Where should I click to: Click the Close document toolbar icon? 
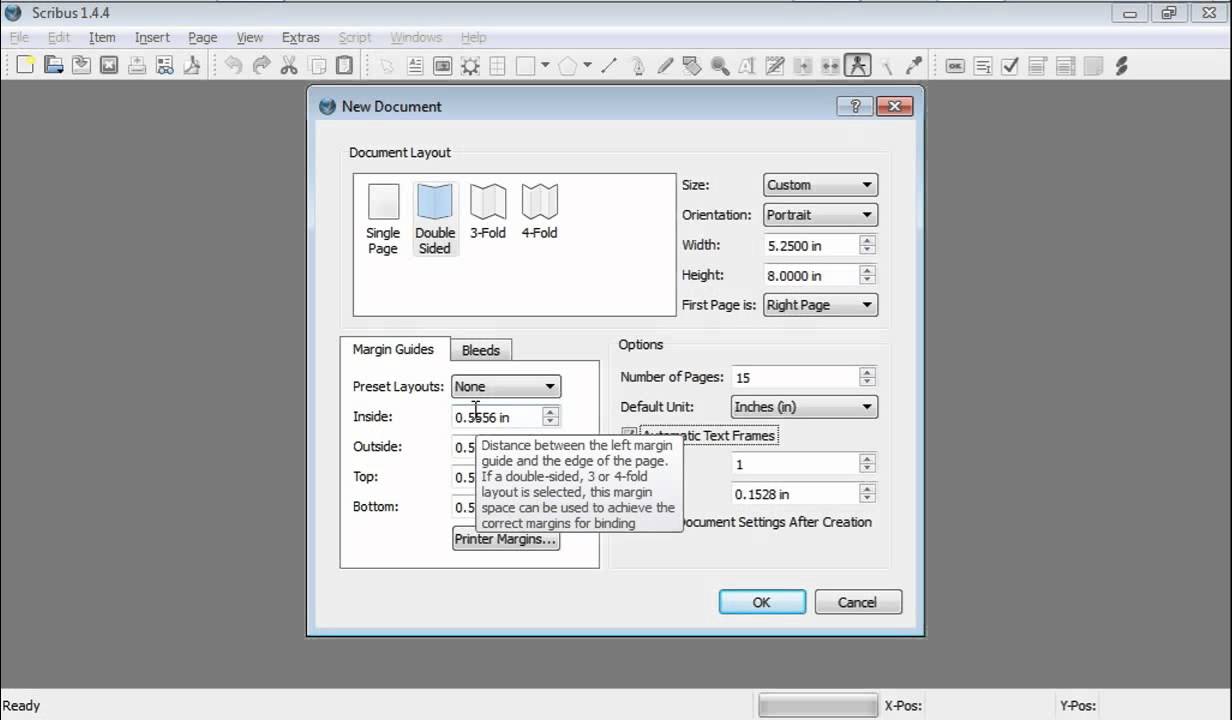tap(109, 65)
